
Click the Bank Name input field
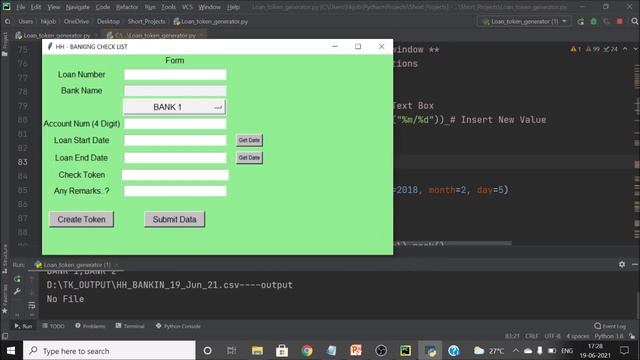pyautogui.click(x=175, y=91)
